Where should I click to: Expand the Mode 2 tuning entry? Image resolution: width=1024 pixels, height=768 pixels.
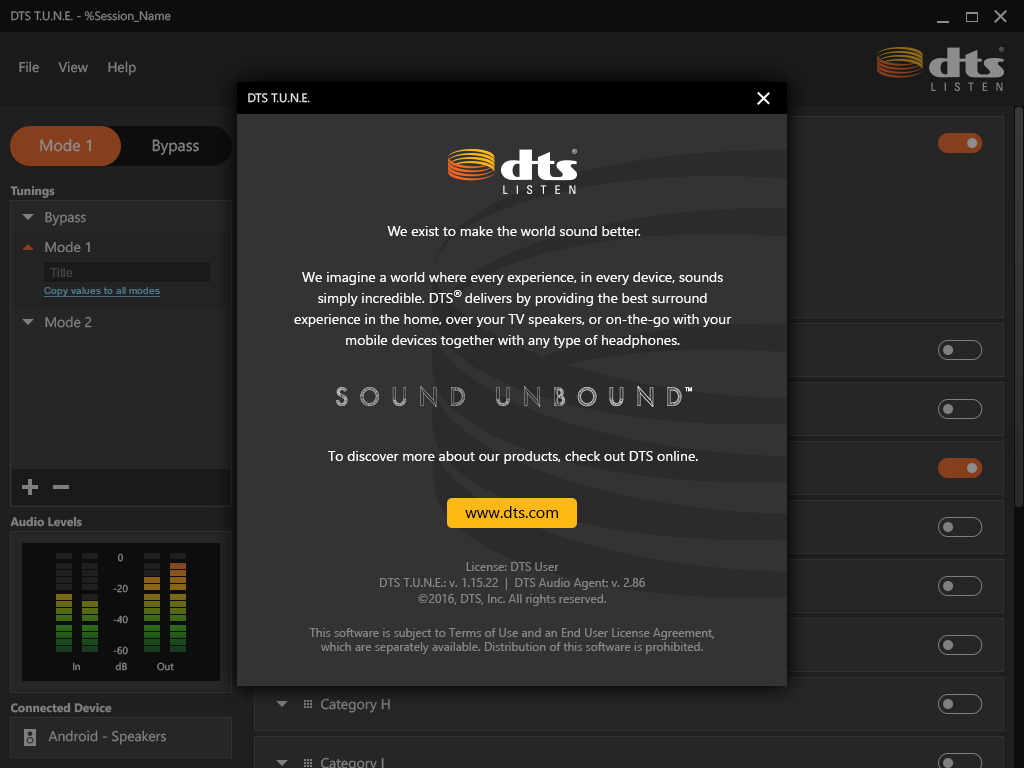(x=28, y=322)
